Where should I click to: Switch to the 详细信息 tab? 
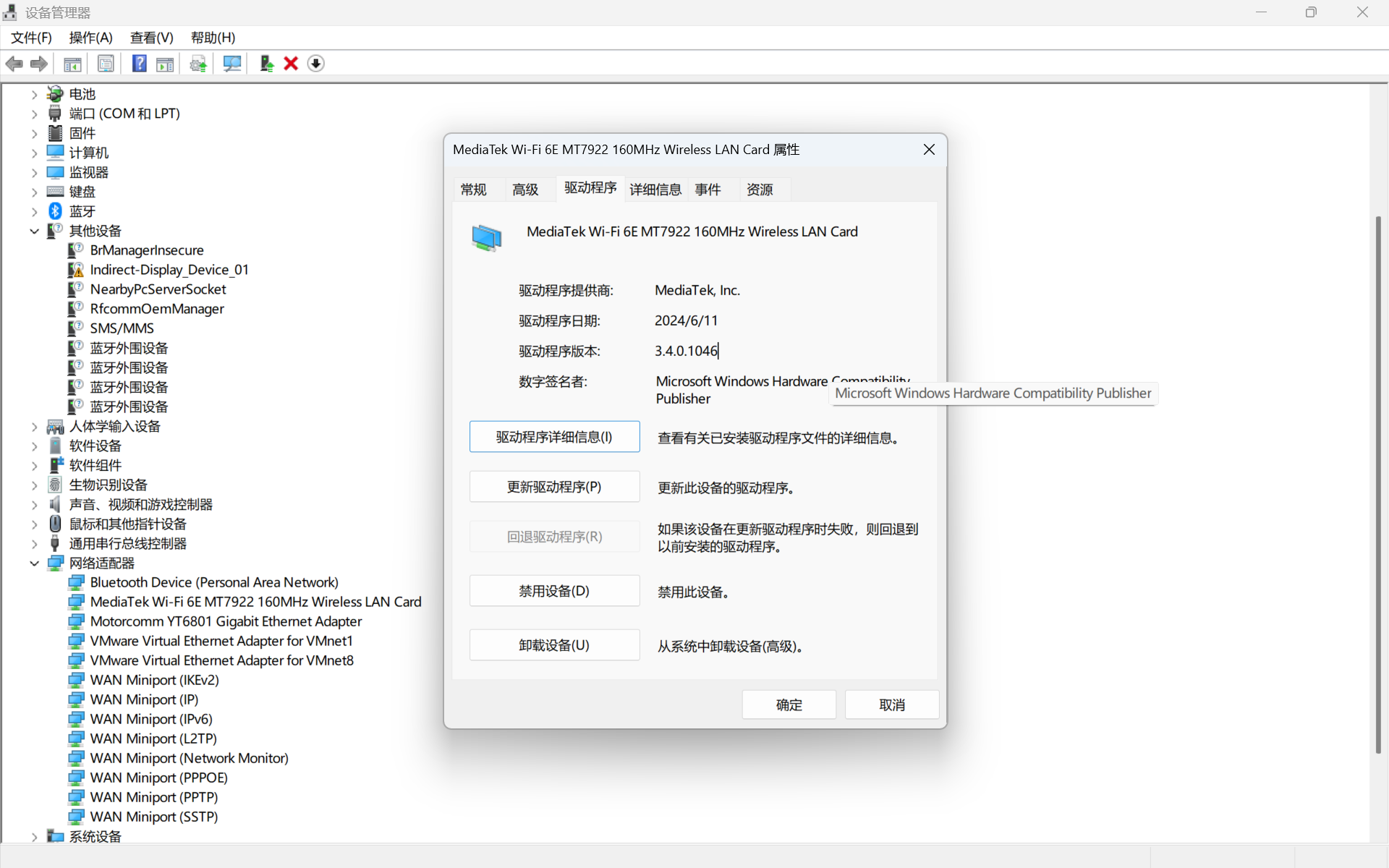tap(655, 190)
